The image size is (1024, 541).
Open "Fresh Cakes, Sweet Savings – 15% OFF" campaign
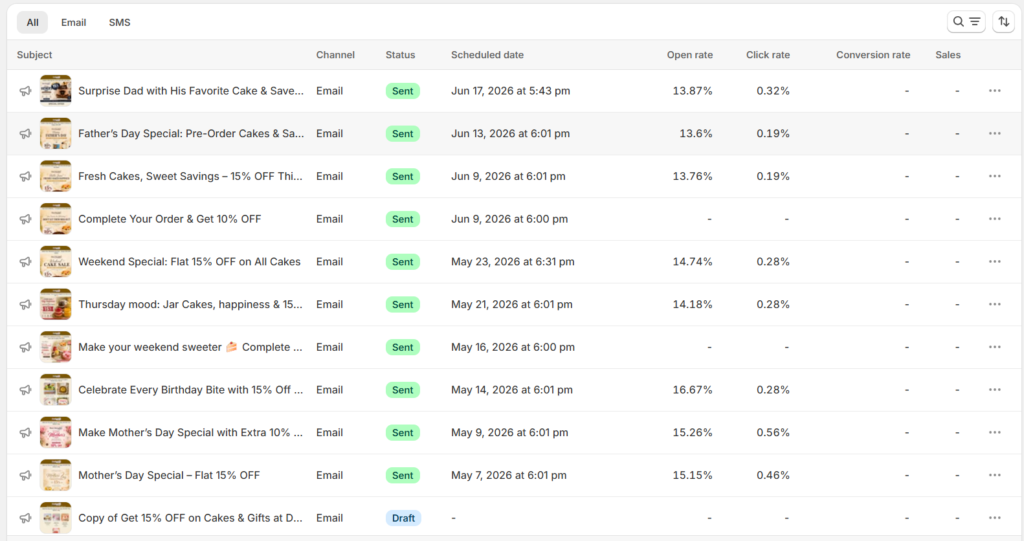(x=190, y=176)
